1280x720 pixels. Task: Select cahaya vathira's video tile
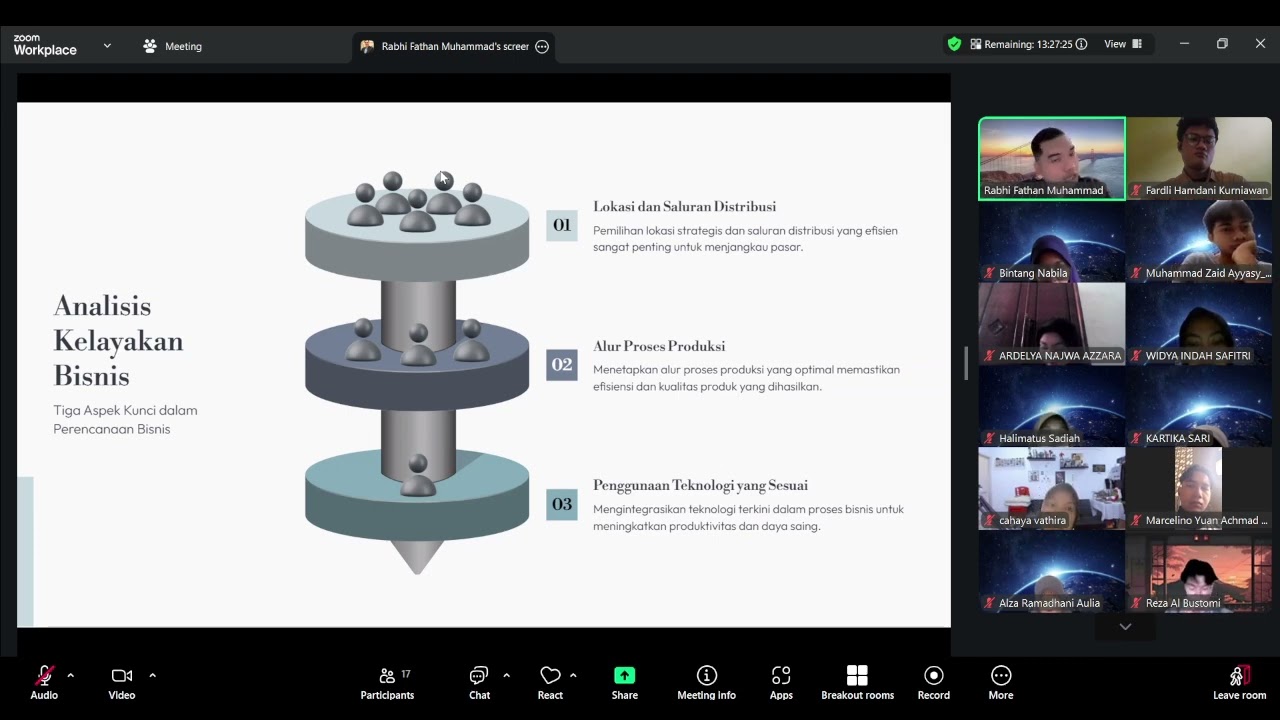1052,489
